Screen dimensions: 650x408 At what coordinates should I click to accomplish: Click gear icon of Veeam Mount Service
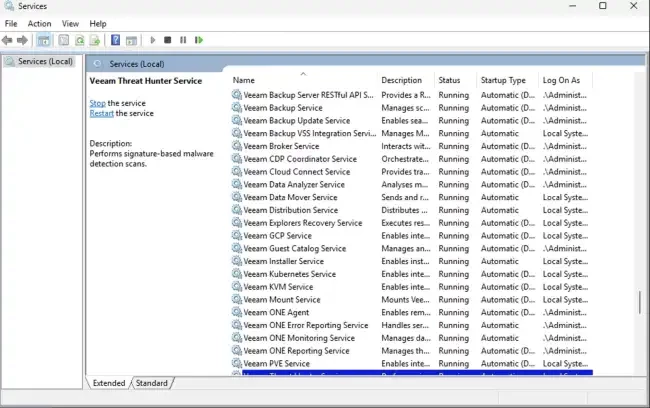(x=237, y=299)
